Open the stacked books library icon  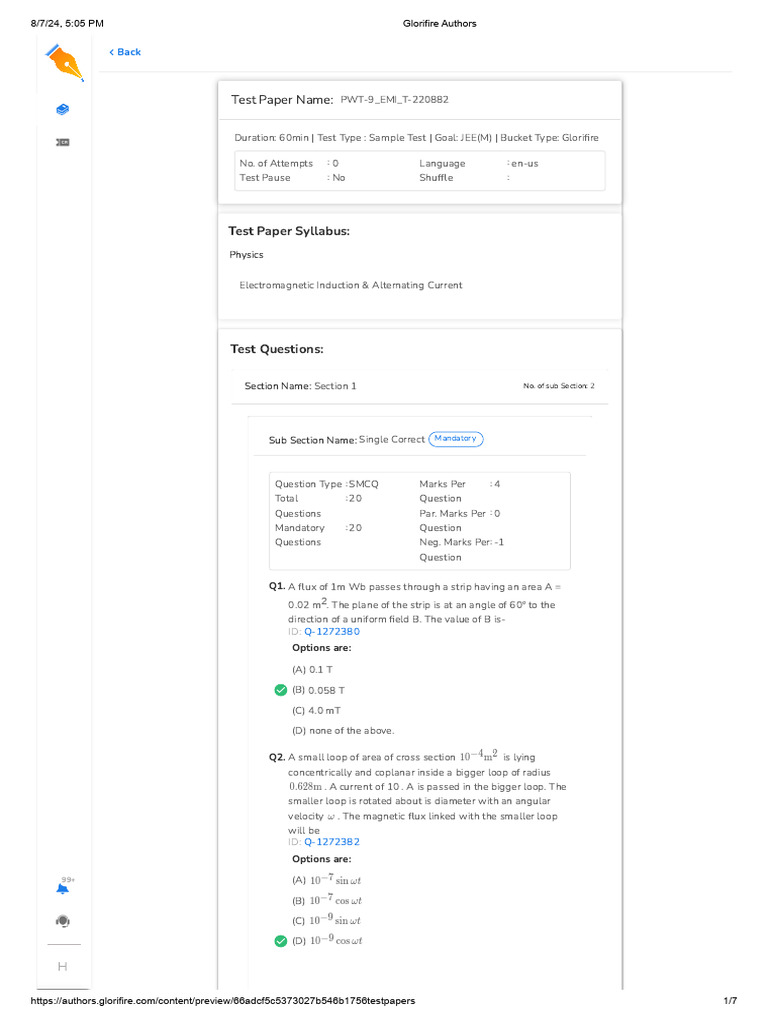[63, 109]
